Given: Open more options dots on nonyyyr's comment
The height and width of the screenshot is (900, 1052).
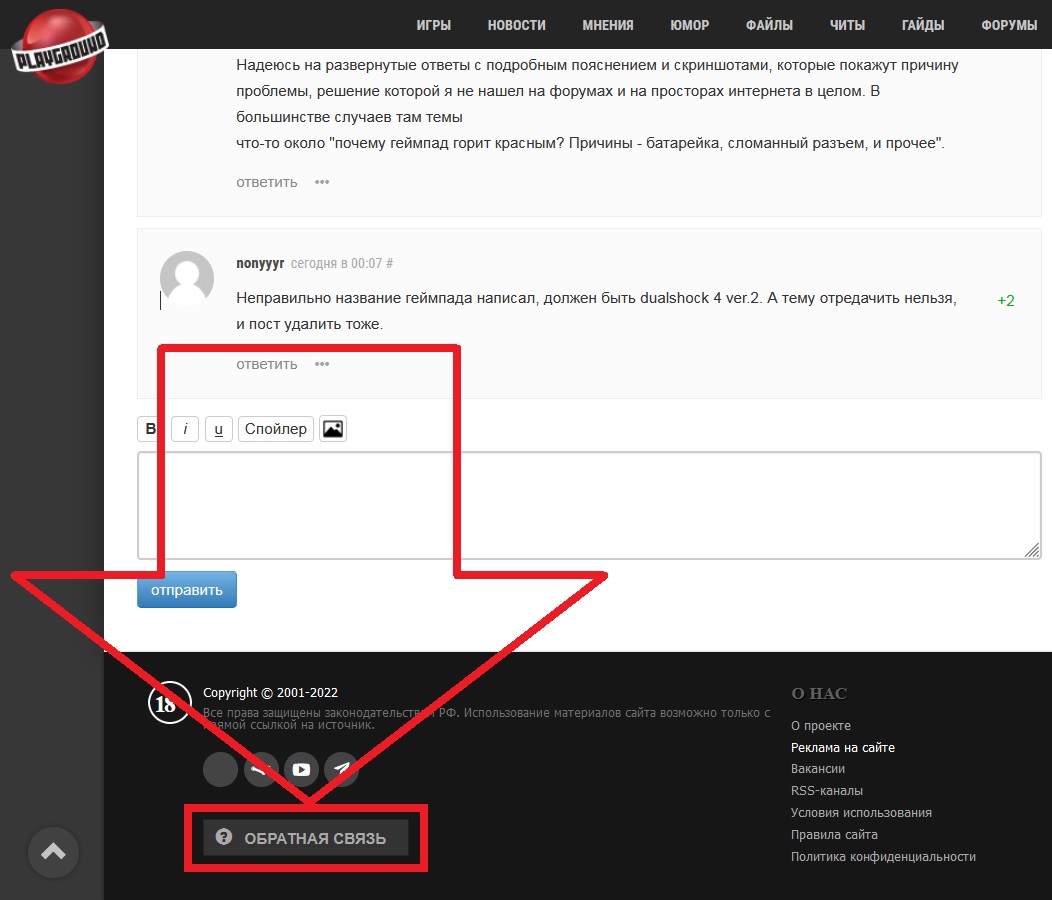Looking at the screenshot, I should click(322, 364).
